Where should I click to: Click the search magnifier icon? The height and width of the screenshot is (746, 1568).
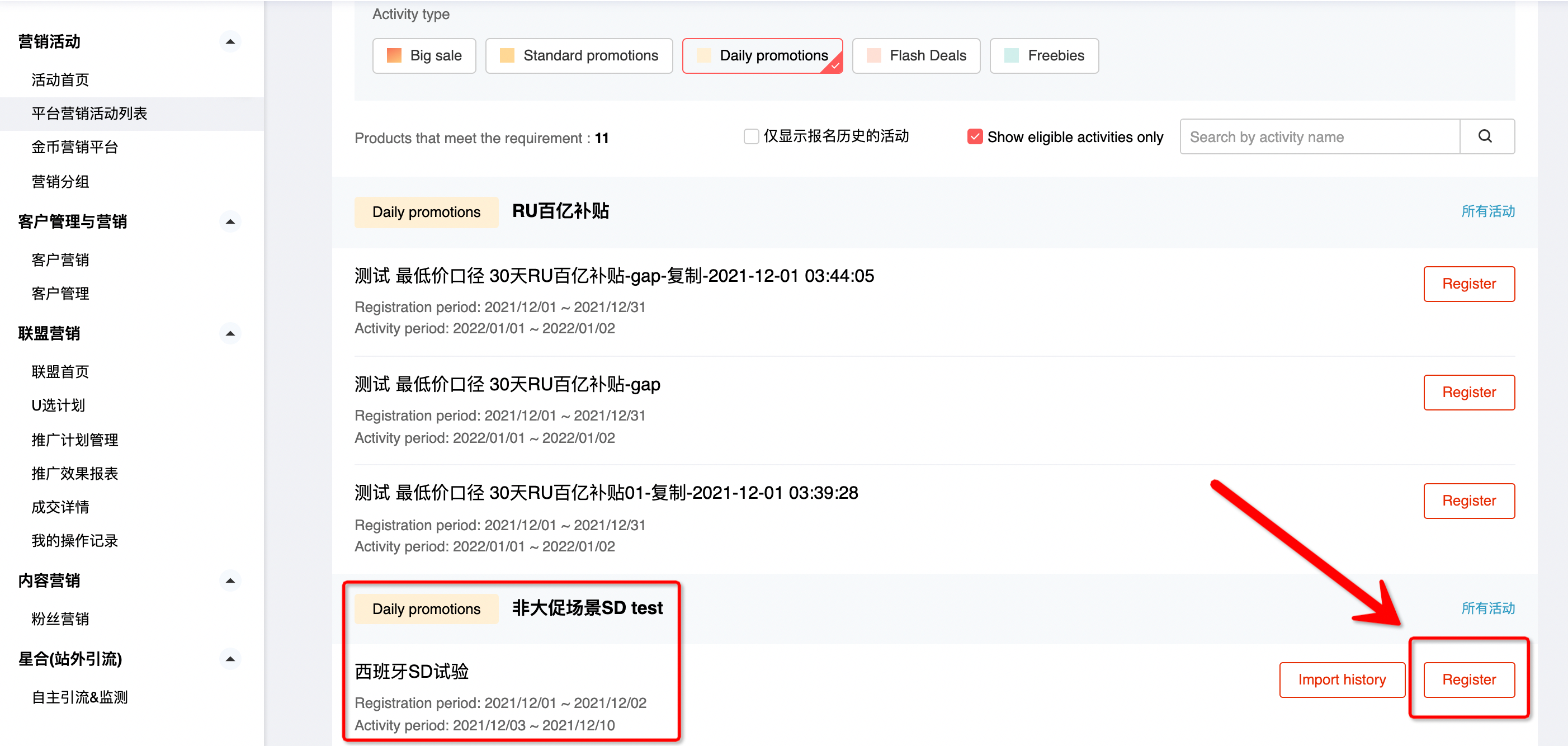[x=1485, y=136]
